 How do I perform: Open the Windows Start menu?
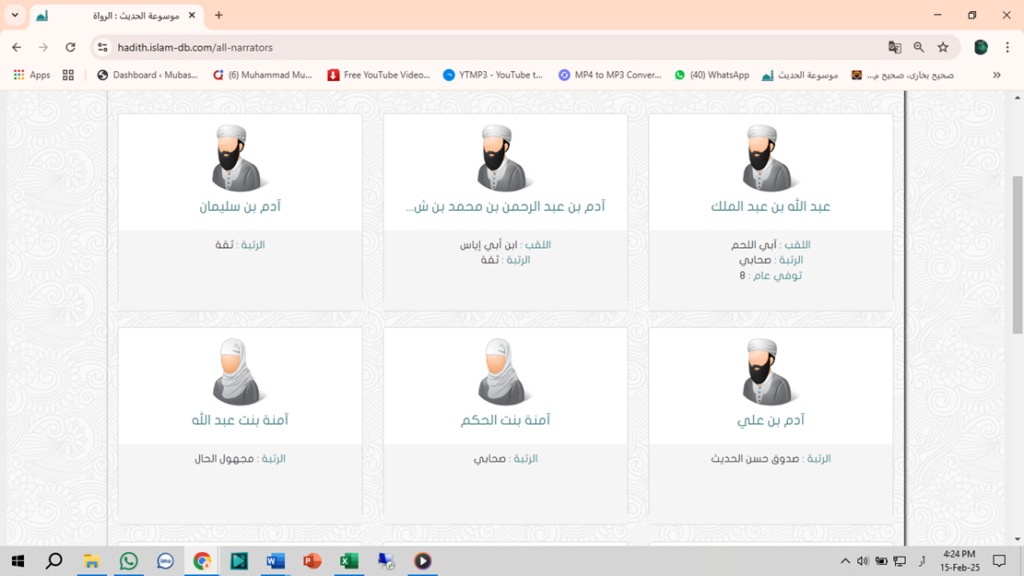pyautogui.click(x=18, y=561)
